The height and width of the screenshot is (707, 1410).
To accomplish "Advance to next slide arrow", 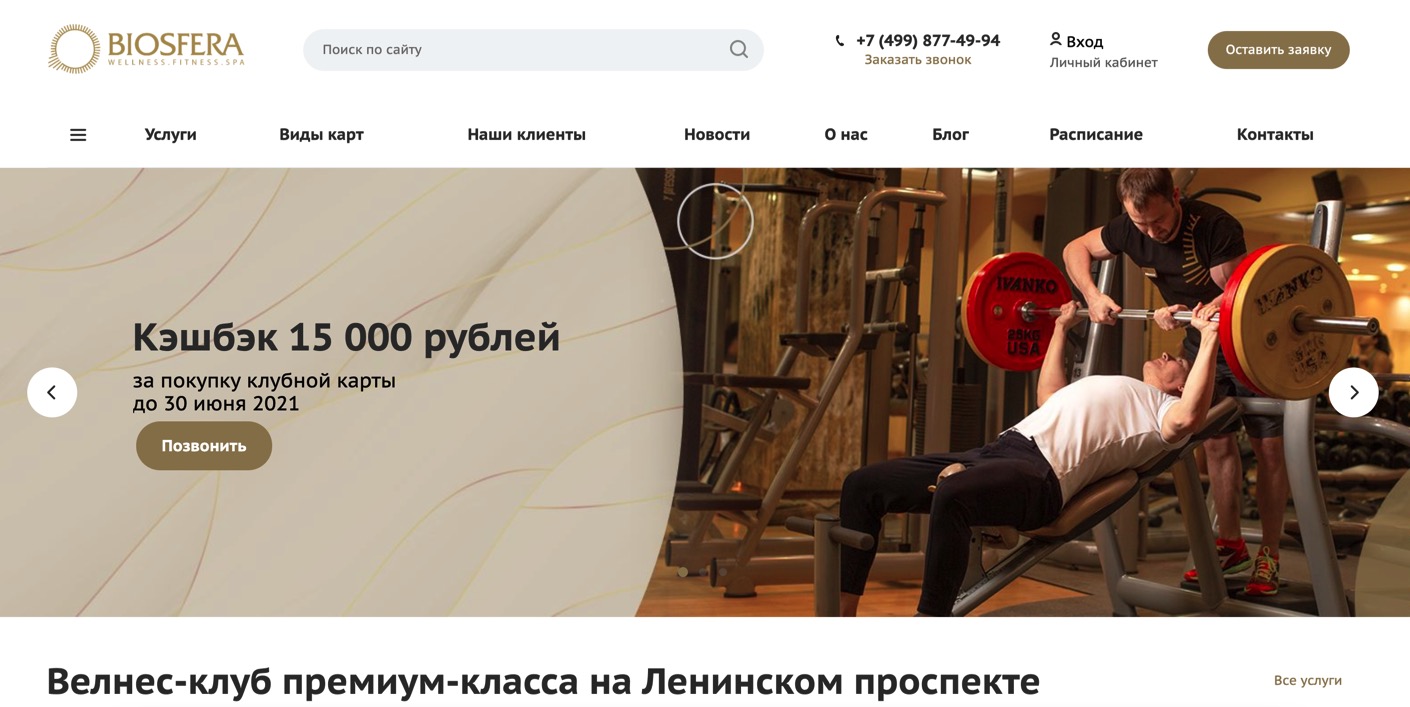I will pyautogui.click(x=1353, y=392).
